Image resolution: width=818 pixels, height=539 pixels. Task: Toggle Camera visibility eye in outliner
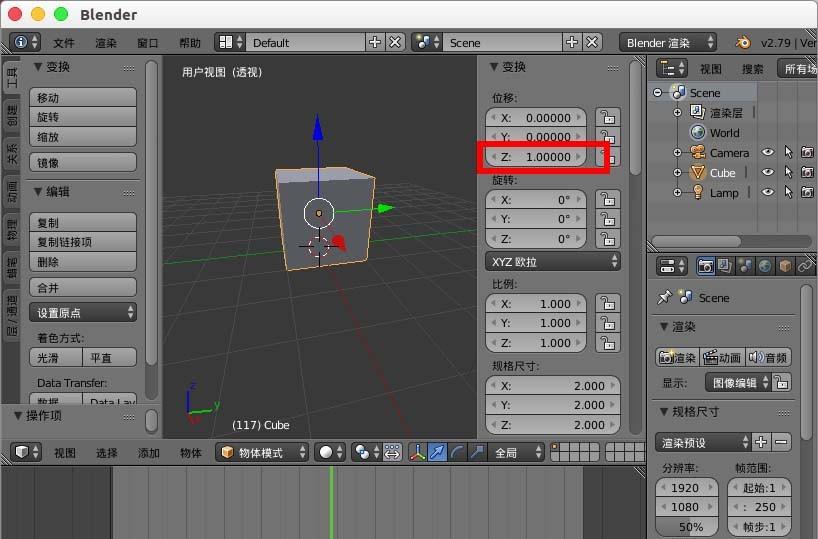click(767, 152)
